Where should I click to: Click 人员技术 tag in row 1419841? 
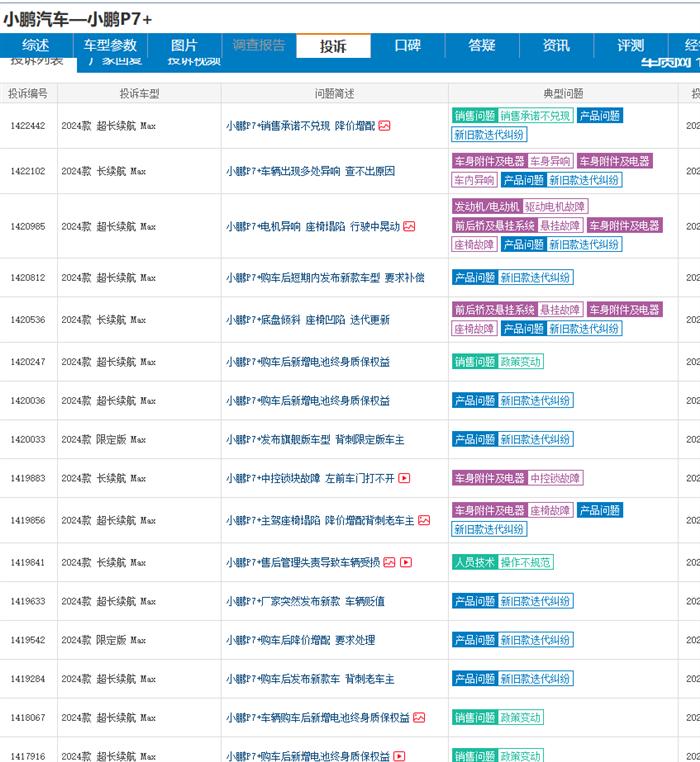(474, 562)
